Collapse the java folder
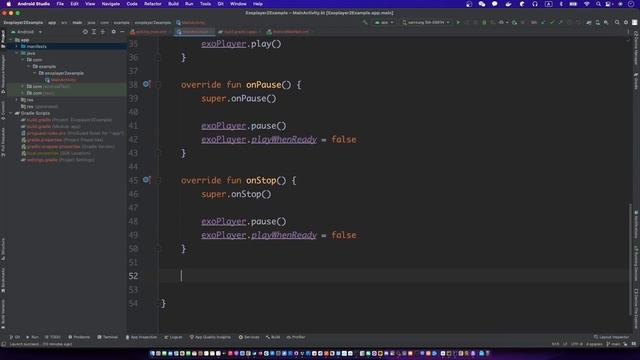Image resolution: width=640 pixels, height=360 pixels. 17,53
